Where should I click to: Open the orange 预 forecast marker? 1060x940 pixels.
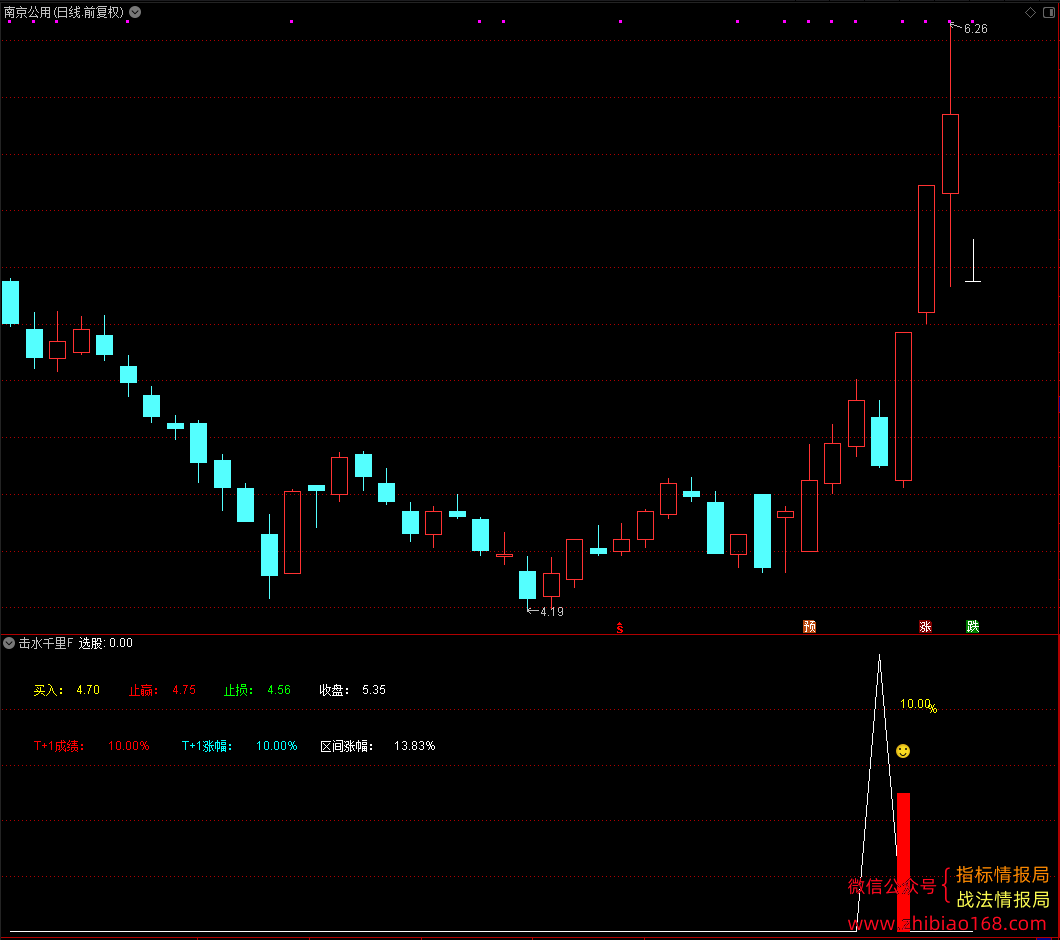[809, 626]
